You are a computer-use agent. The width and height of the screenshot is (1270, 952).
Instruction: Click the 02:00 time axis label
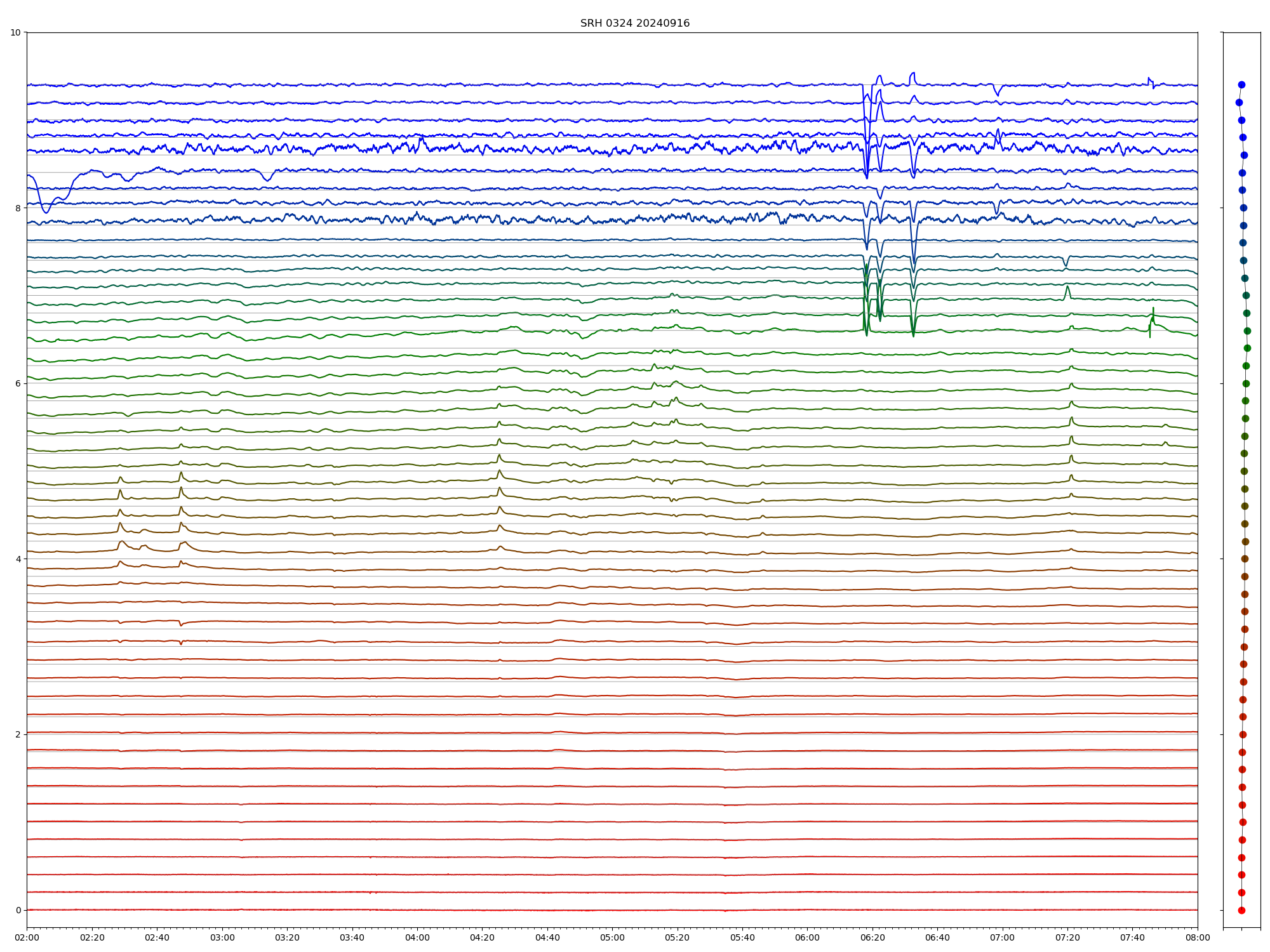(27, 937)
